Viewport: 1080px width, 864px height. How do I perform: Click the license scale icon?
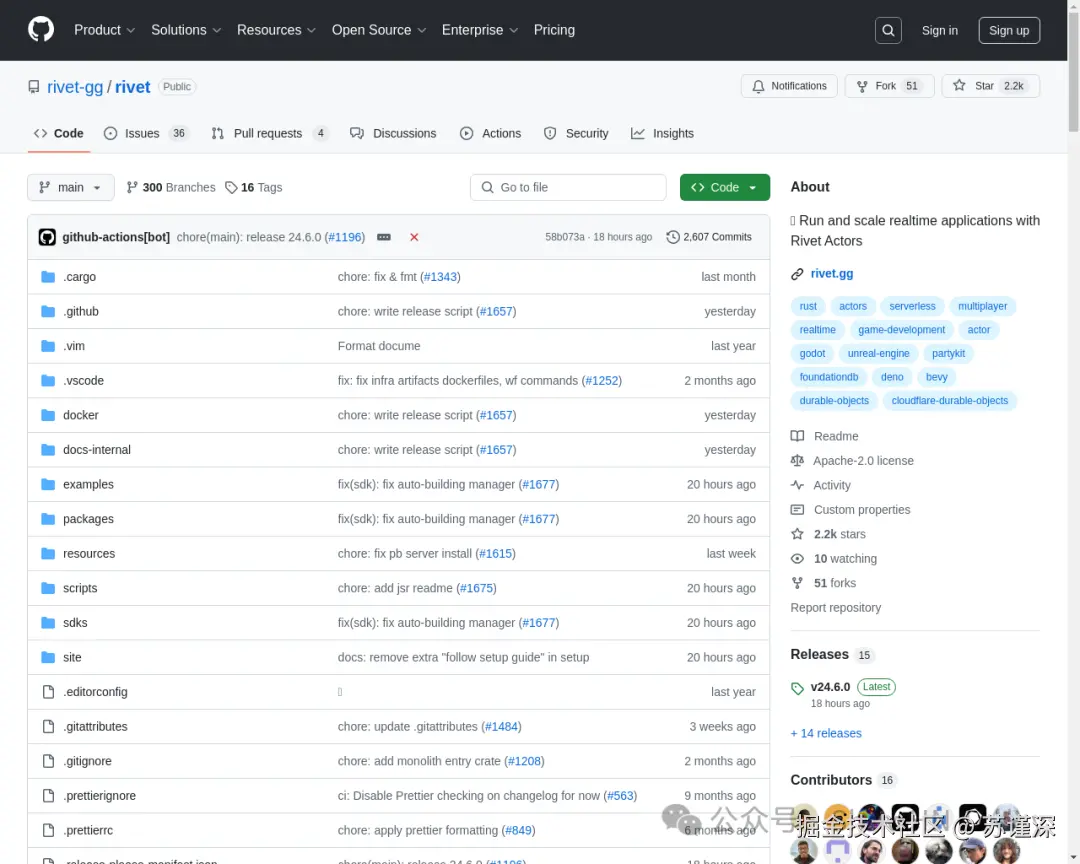pos(797,460)
